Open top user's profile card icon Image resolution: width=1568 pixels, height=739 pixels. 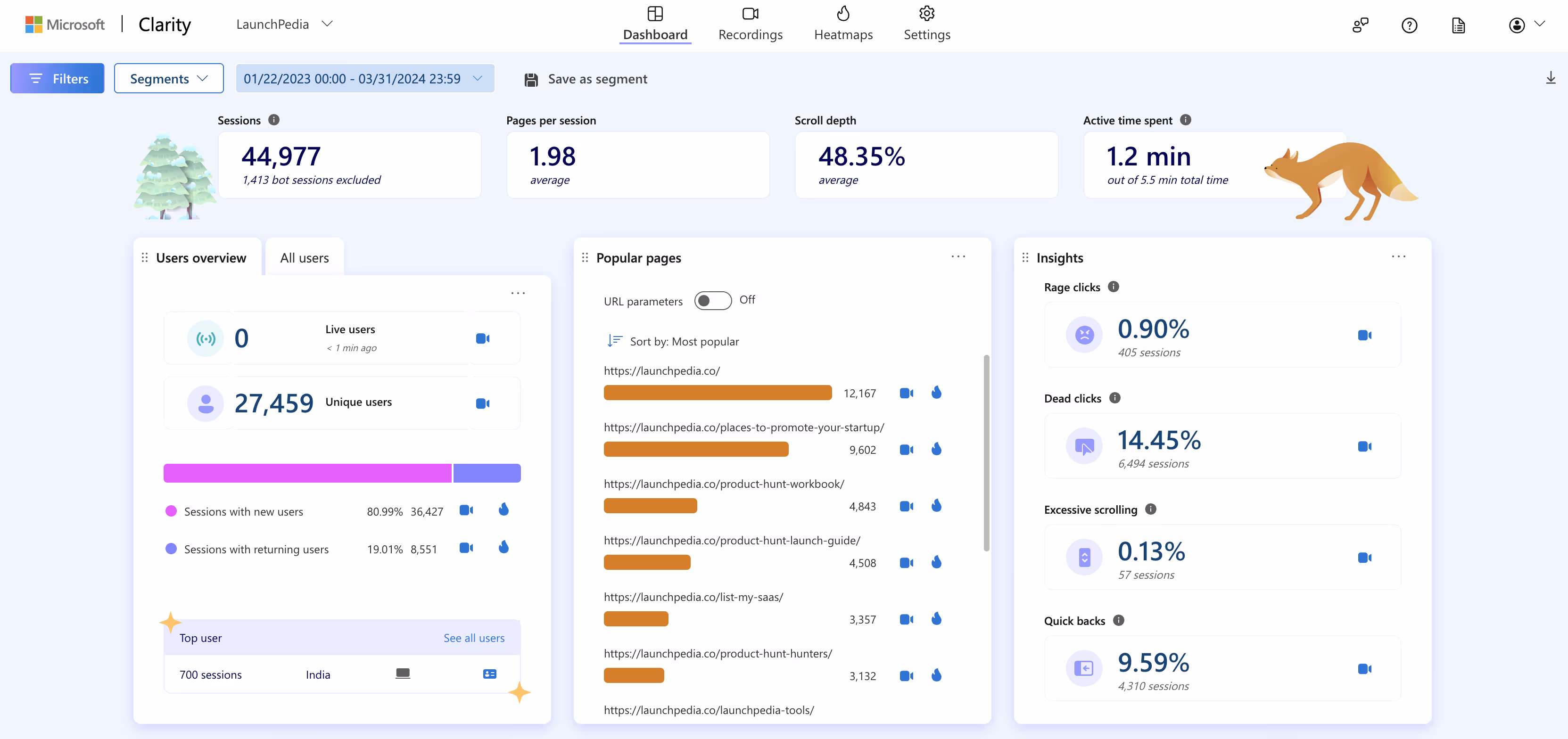(489, 674)
